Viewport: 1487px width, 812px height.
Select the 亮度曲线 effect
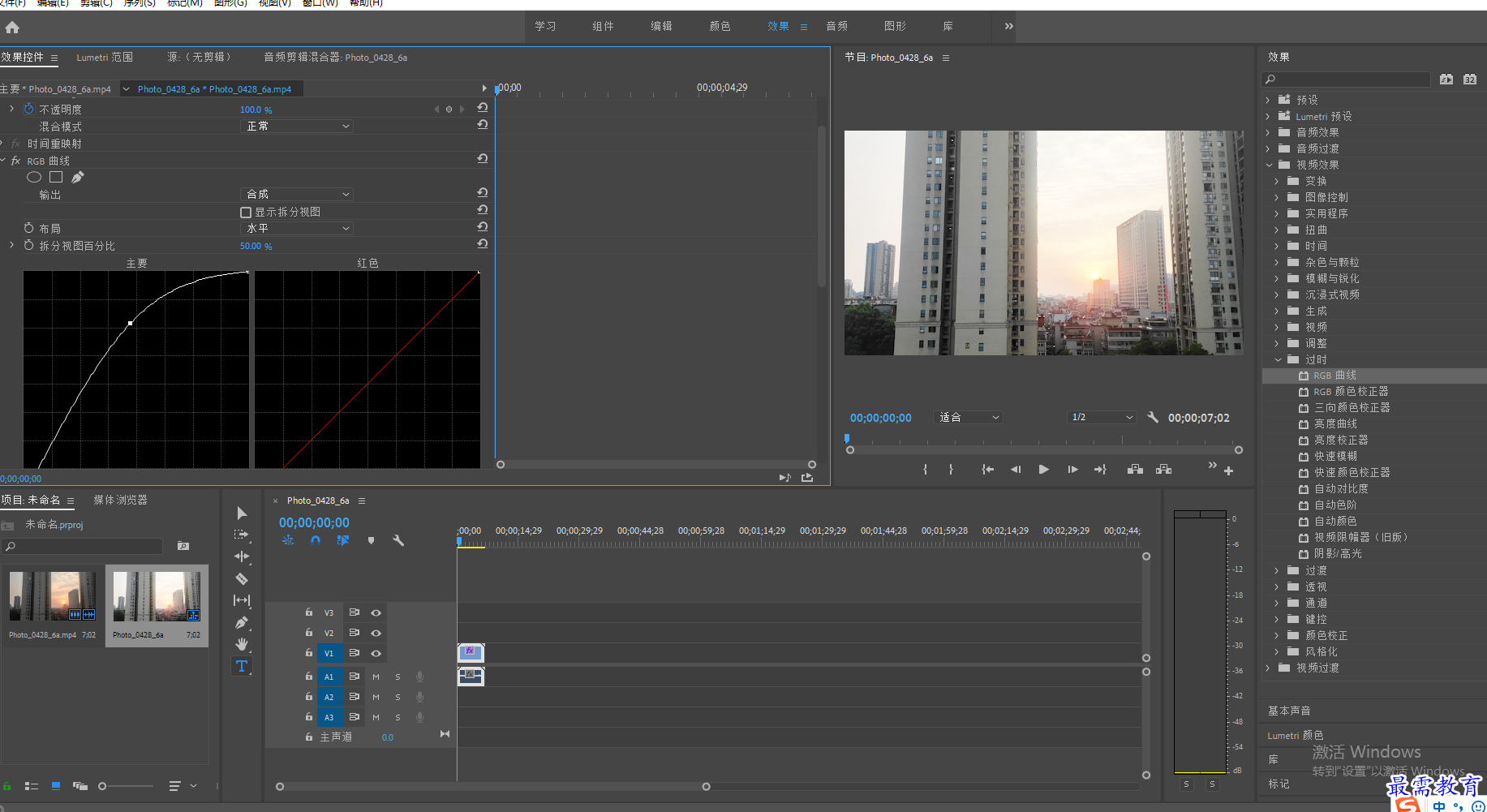1335,423
